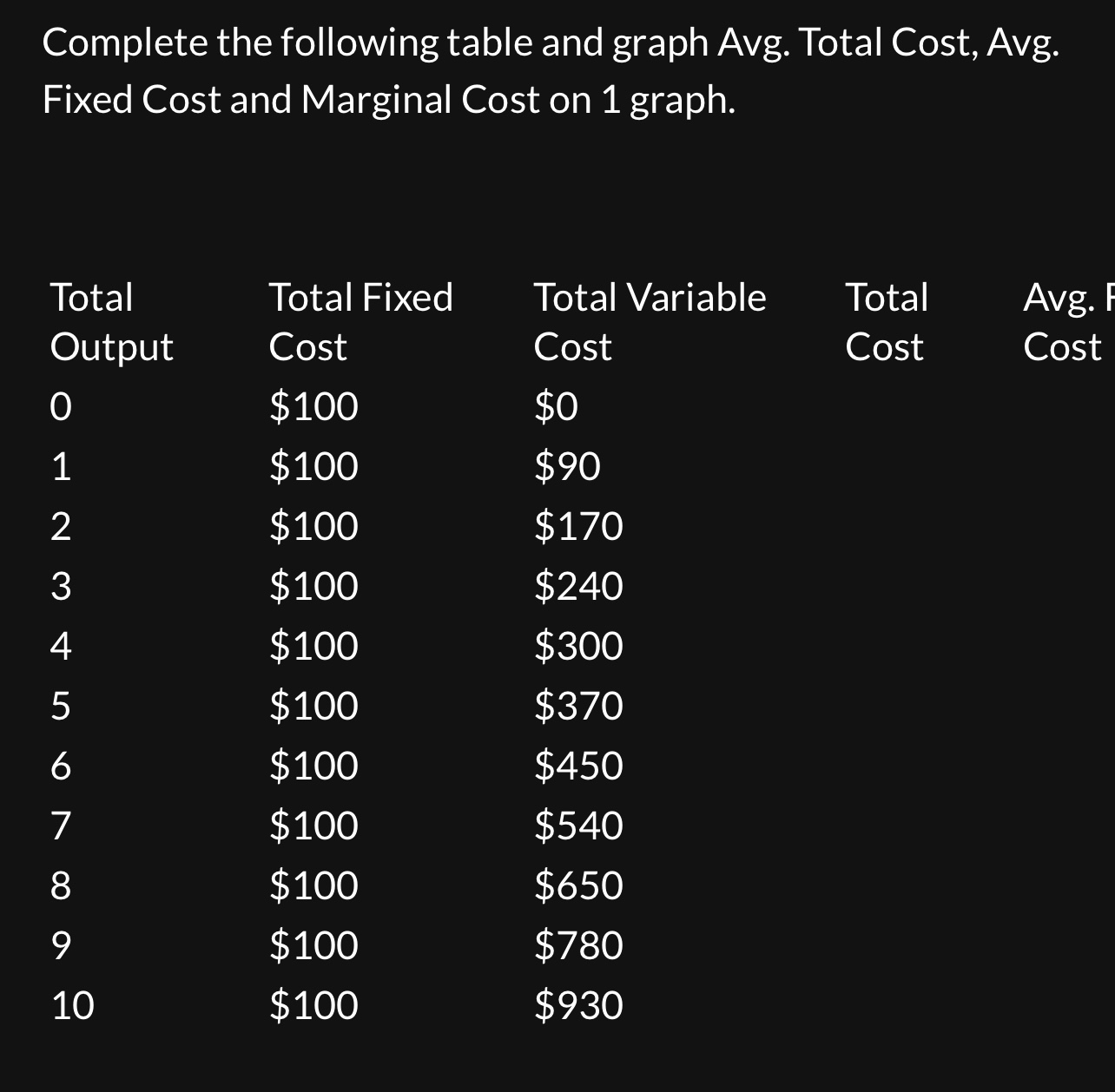The width and height of the screenshot is (1115, 1092).
Task: Click the $930 variable cost value
Action: pyautogui.click(x=578, y=1005)
